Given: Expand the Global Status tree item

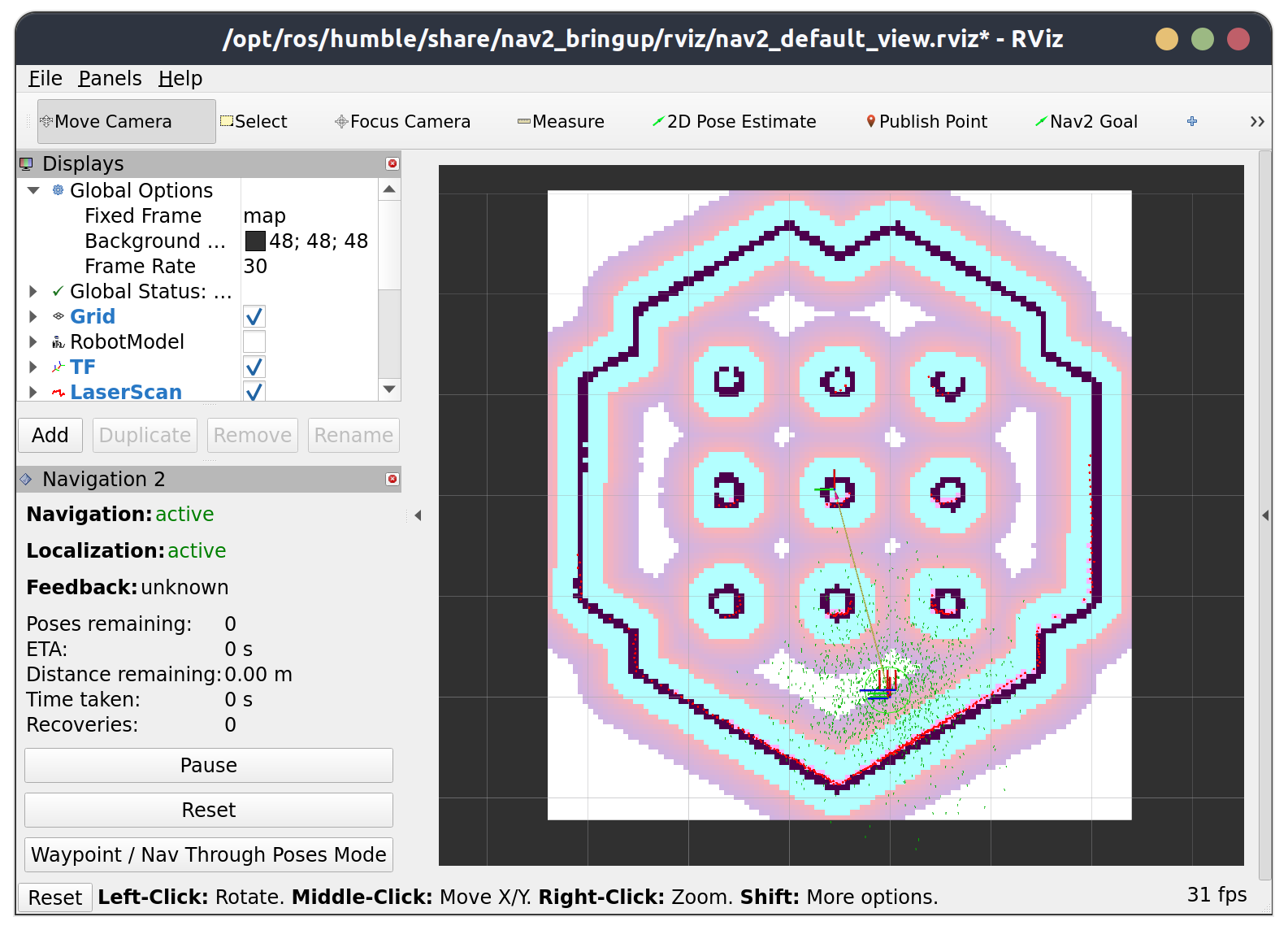Looking at the screenshot, I should [33, 292].
